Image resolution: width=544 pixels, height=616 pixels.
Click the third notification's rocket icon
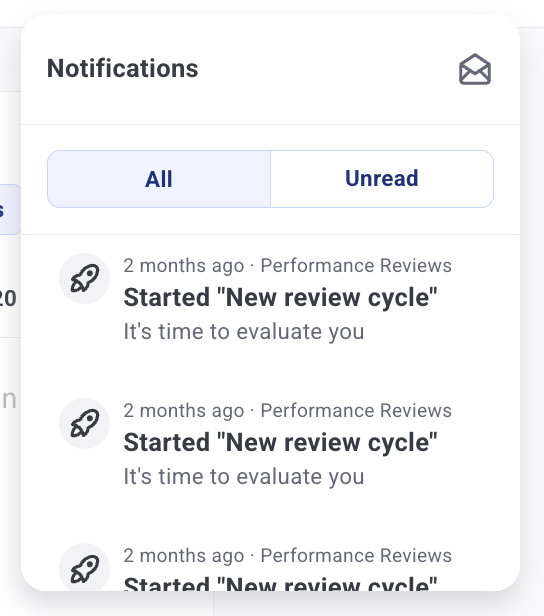[x=84, y=567]
